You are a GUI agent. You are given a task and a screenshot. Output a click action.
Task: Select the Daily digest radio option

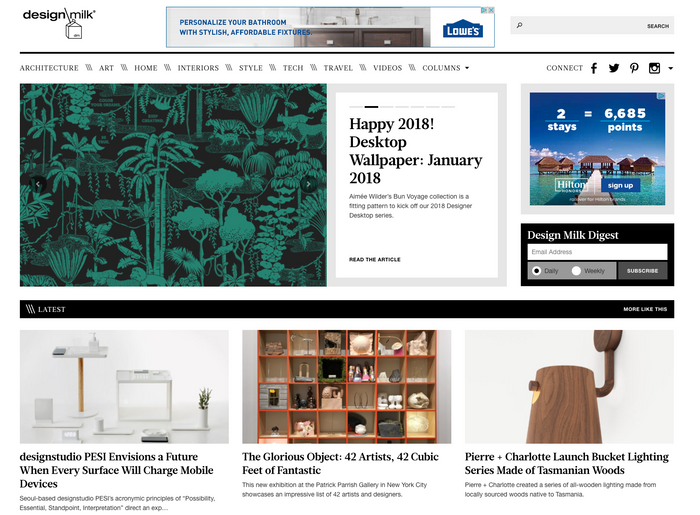pyautogui.click(x=537, y=270)
